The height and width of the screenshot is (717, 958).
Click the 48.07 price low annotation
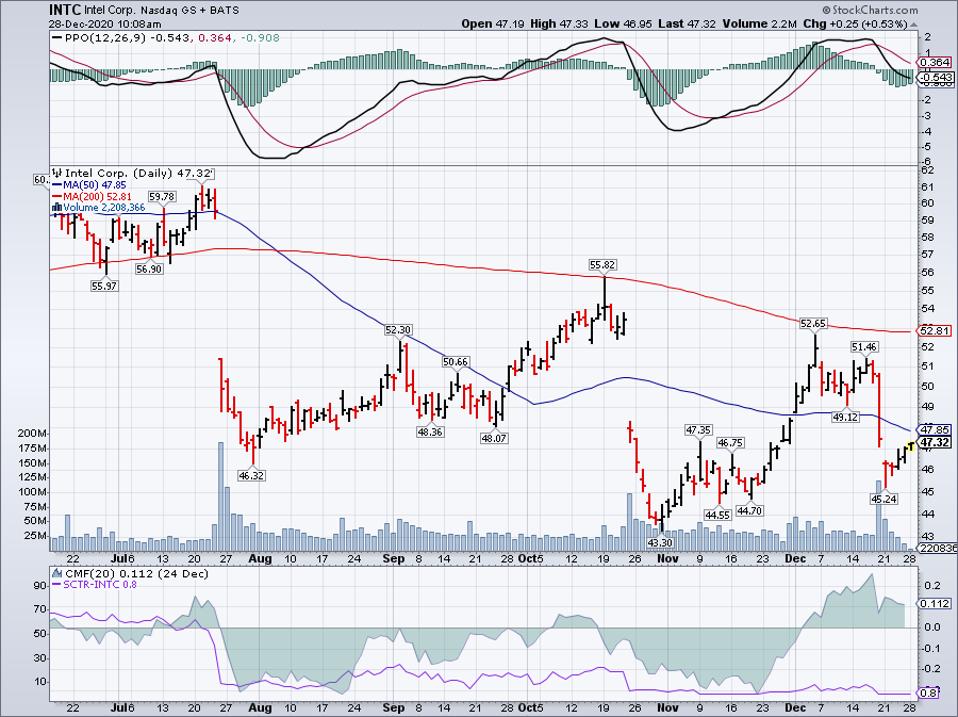(494, 439)
